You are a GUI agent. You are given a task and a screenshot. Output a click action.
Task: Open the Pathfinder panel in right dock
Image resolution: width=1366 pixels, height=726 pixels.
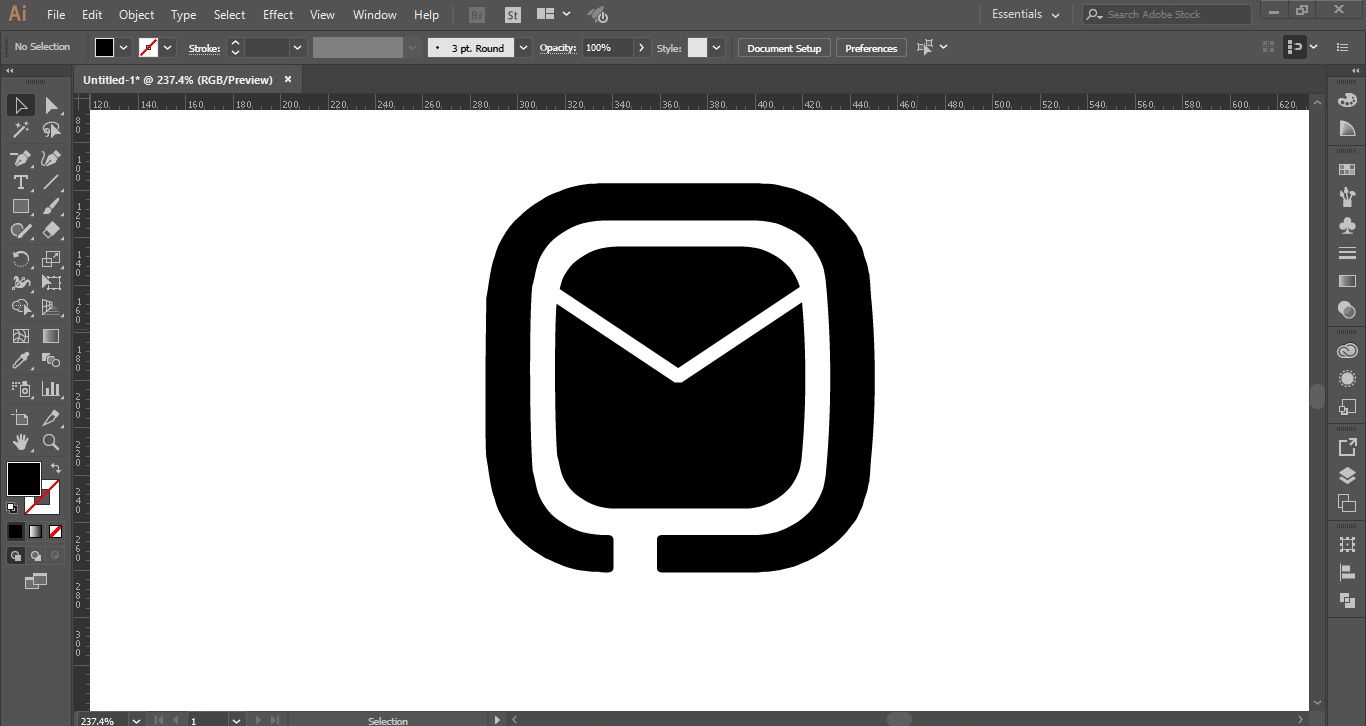click(1347, 600)
